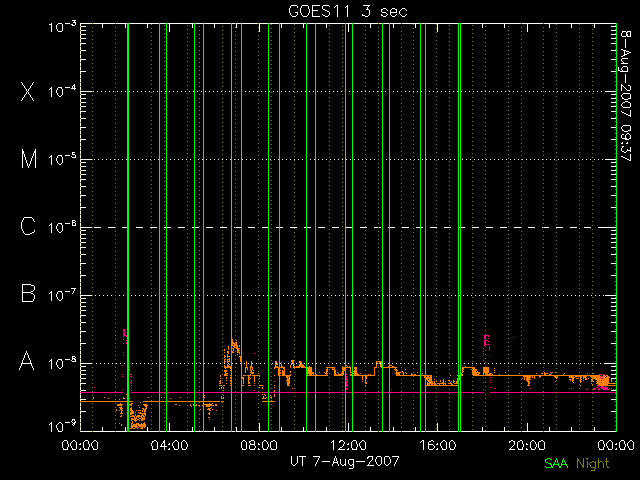Click the UT 7-Aug-2007 axis title
This screenshot has height=480, width=640.
click(x=344, y=461)
